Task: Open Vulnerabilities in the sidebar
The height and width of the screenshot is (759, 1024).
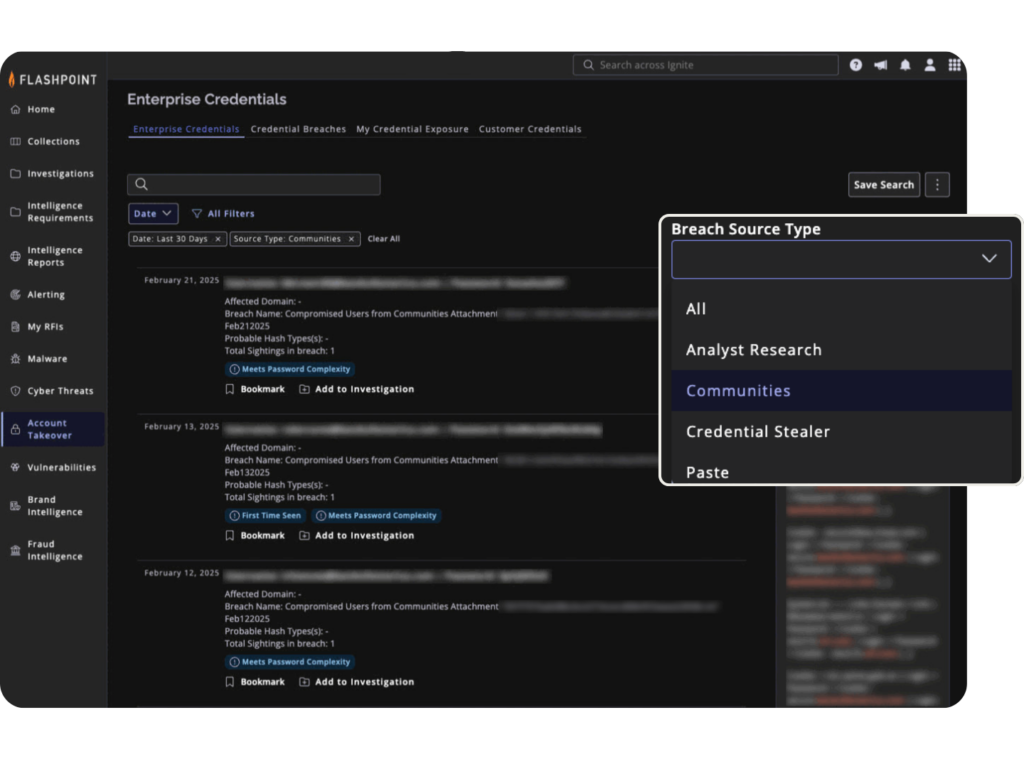Action: pyautogui.click(x=54, y=467)
